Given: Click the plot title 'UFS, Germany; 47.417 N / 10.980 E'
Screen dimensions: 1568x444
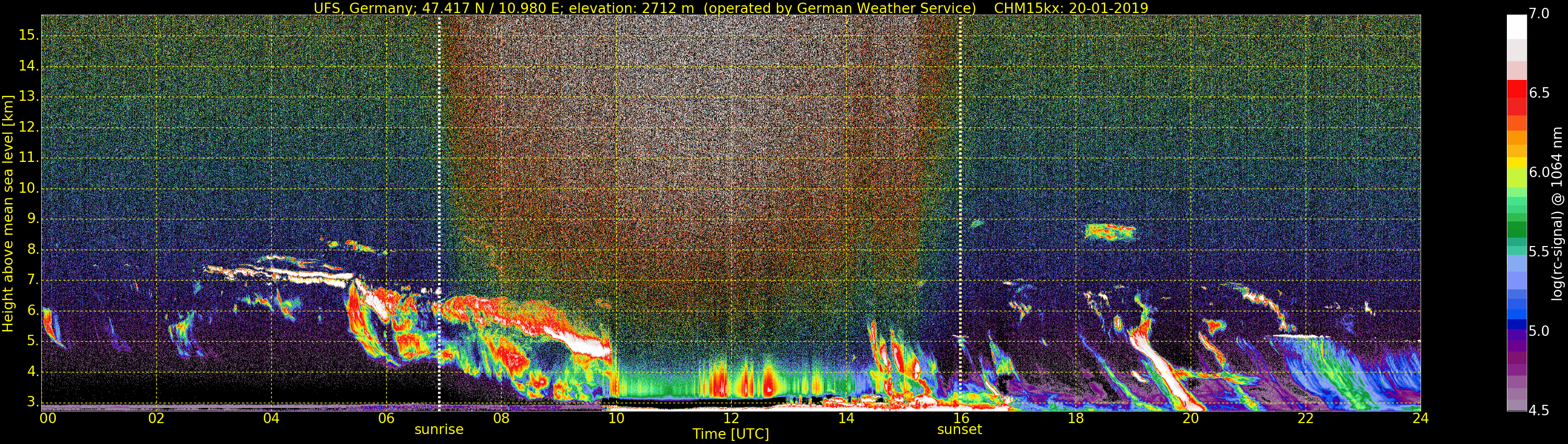Looking at the screenshot, I should click(x=439, y=8).
